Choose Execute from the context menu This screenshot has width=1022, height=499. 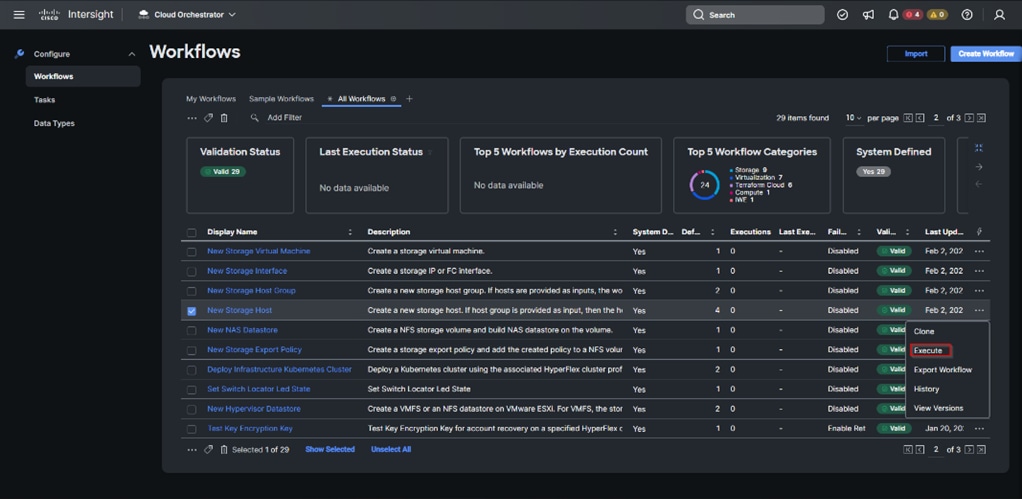[928, 351]
